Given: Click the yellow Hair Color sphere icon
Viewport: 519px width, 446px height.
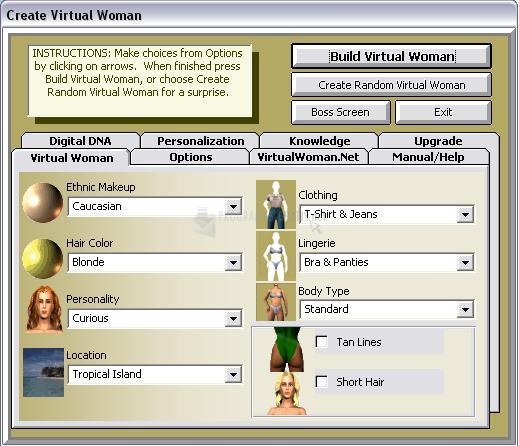Looking at the screenshot, I should point(42,258).
